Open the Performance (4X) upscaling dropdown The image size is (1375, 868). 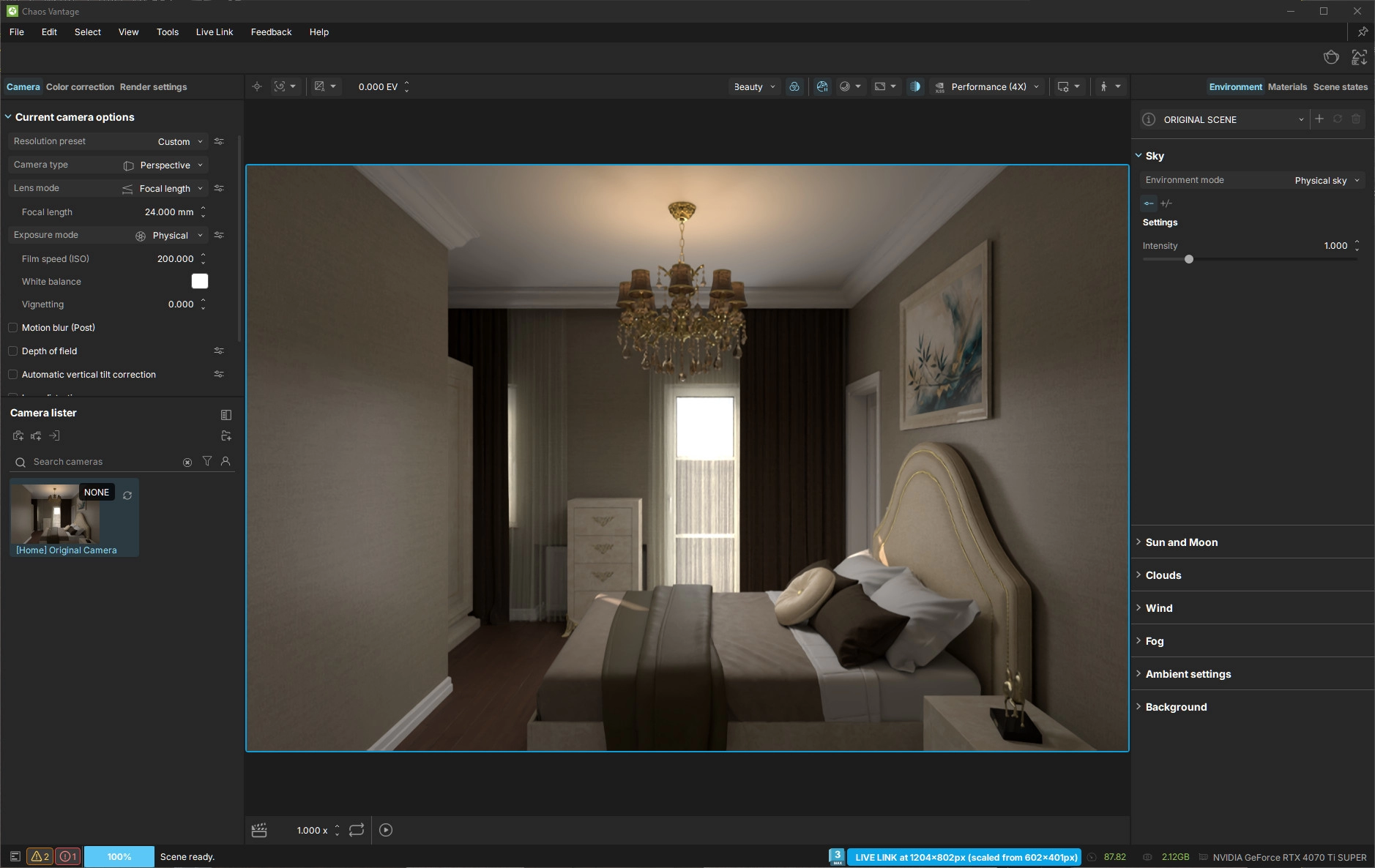pyautogui.click(x=988, y=86)
